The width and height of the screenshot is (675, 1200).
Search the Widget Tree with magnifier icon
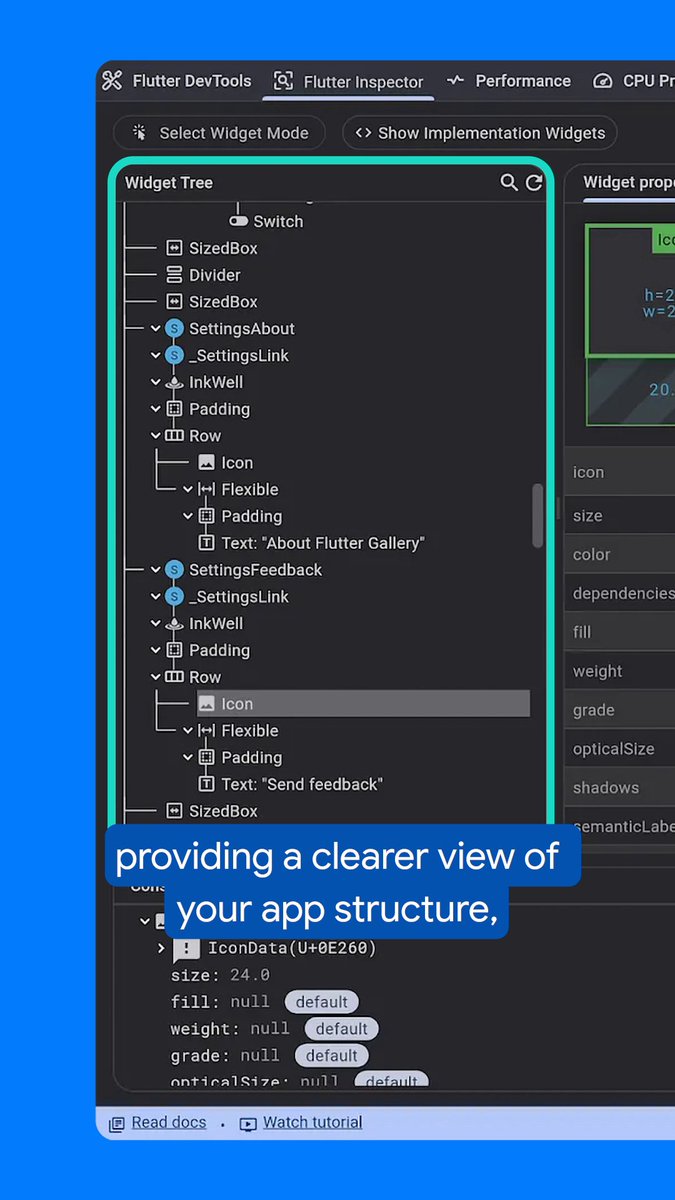pyautogui.click(x=509, y=182)
